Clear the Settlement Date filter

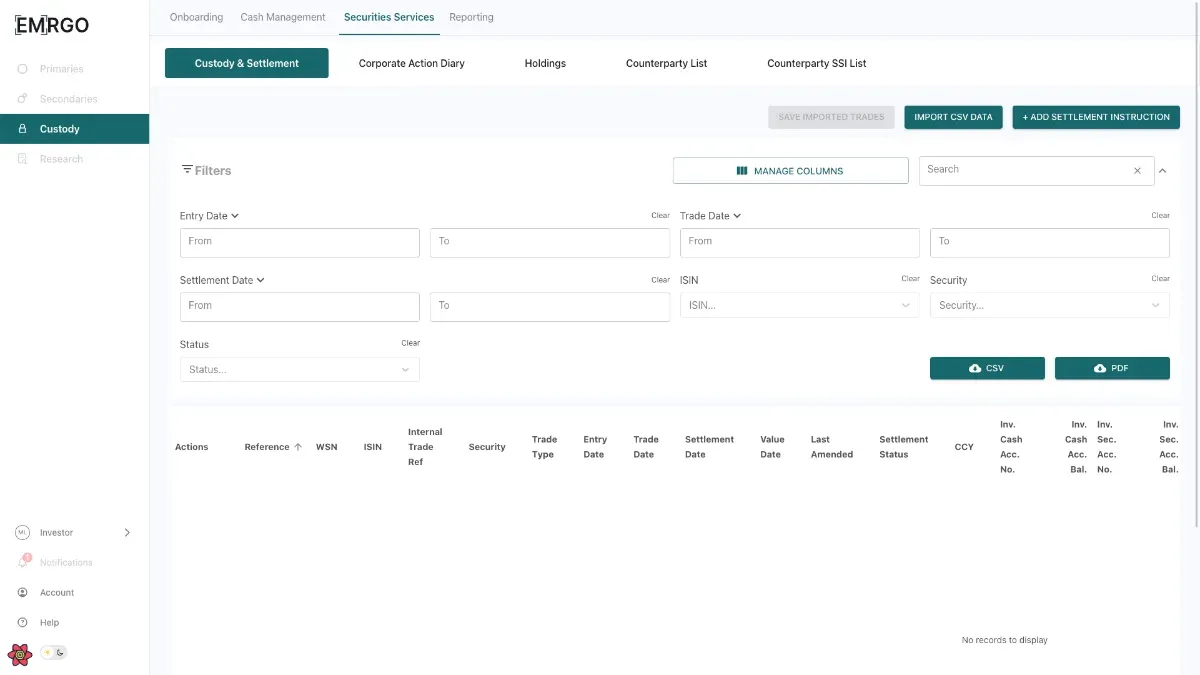(660, 280)
